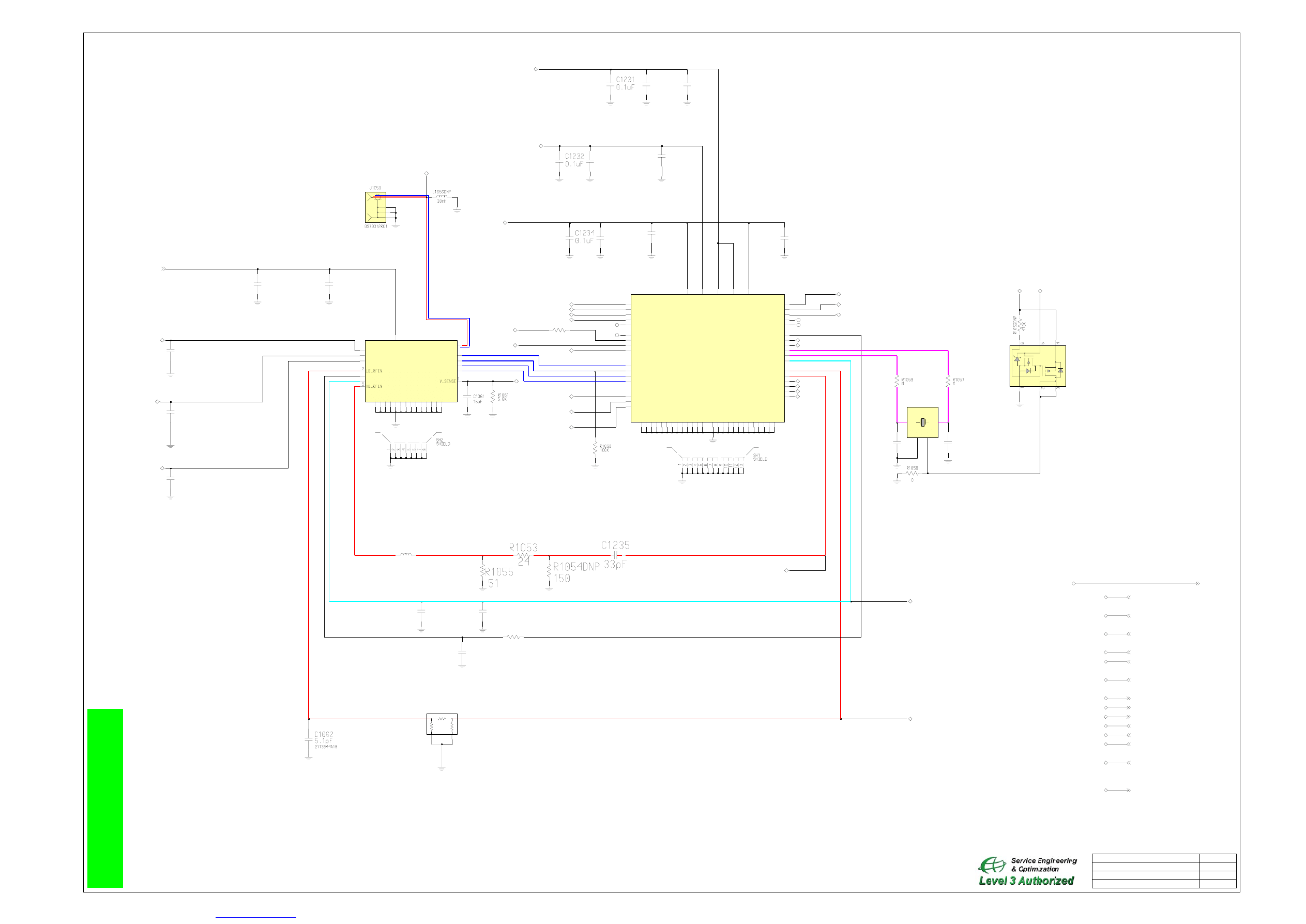This screenshot has width=1306, height=924.
Task: Select the resistor attenuator pad box
Action: (442, 724)
